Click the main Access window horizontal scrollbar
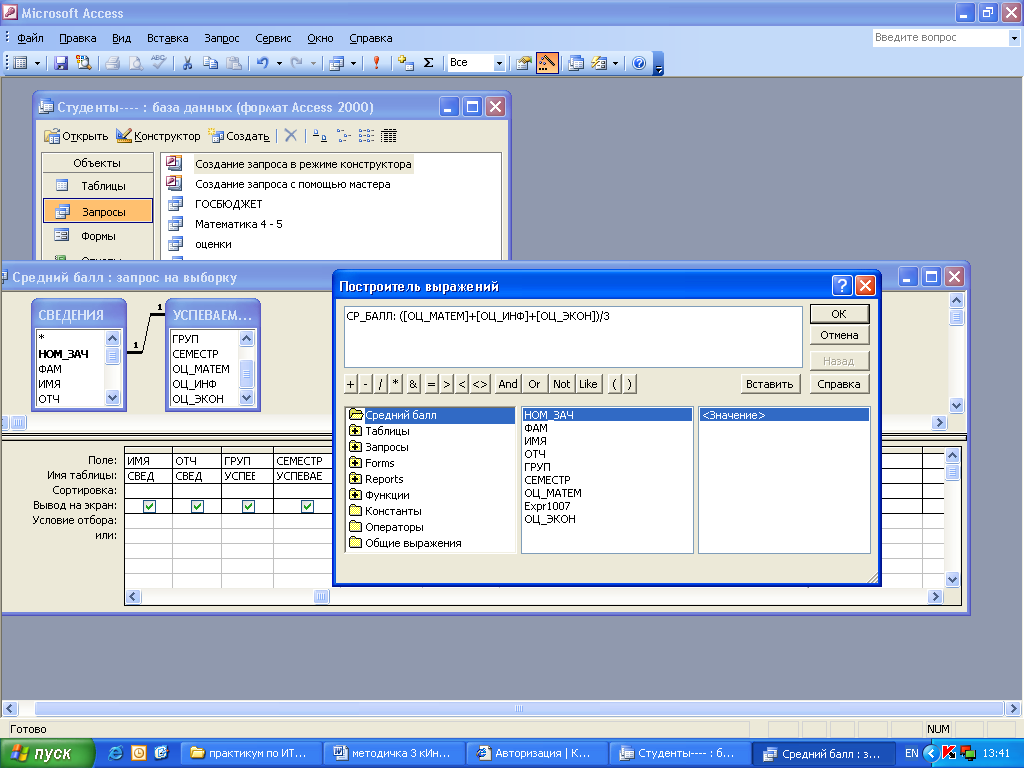1024x768 pixels. click(x=519, y=709)
